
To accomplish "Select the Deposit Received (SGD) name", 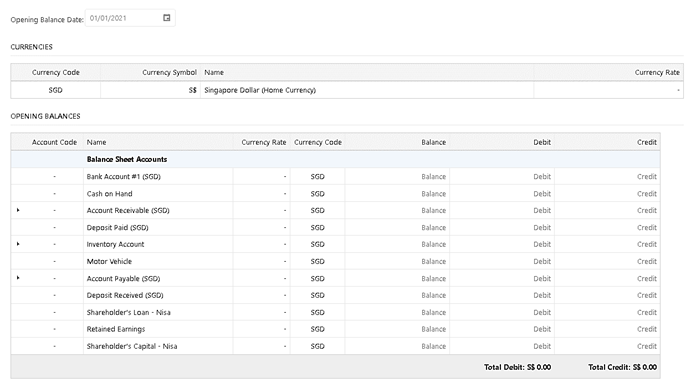I will pos(125,295).
